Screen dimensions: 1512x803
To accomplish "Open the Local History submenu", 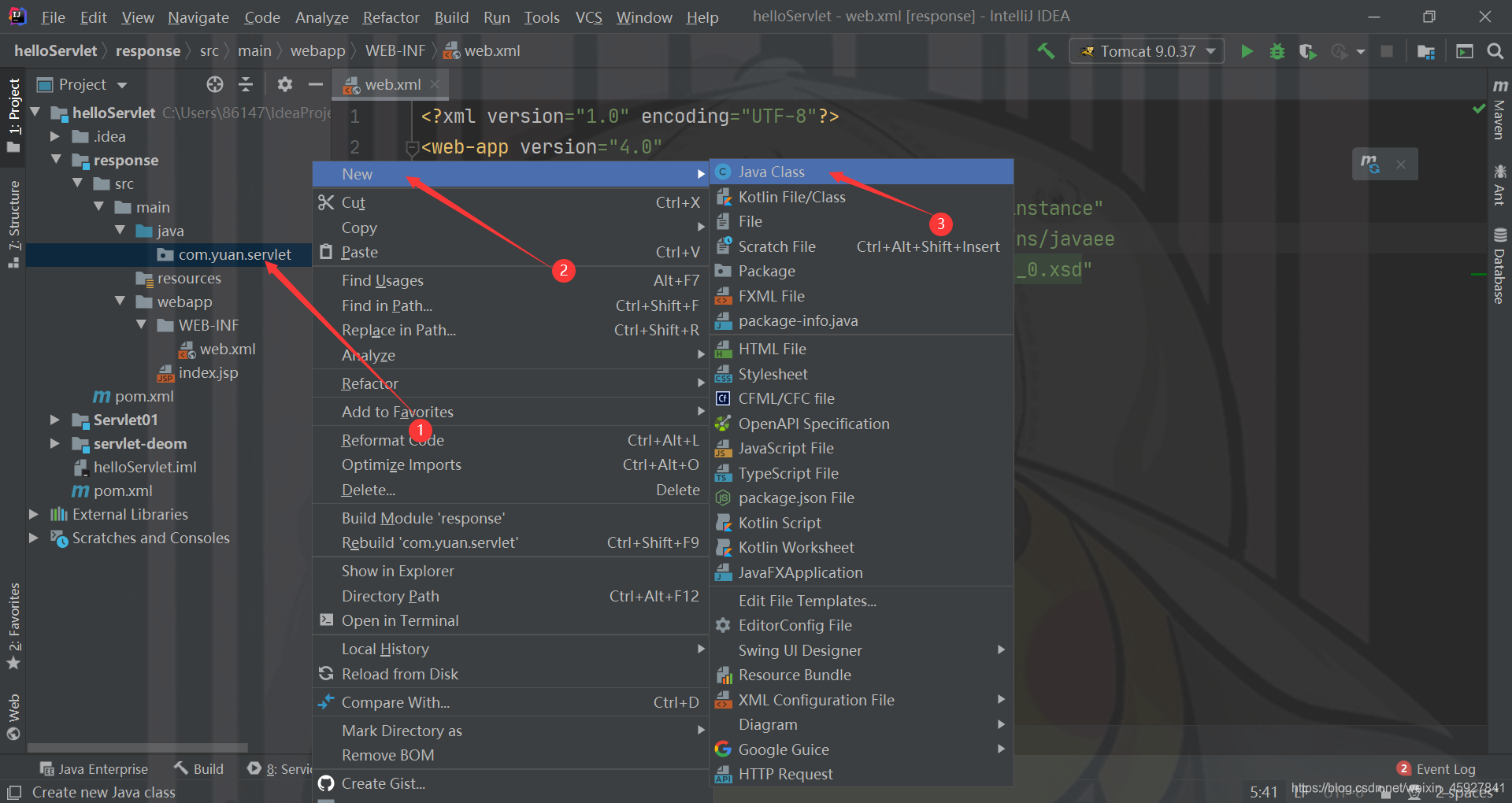I will [511, 649].
